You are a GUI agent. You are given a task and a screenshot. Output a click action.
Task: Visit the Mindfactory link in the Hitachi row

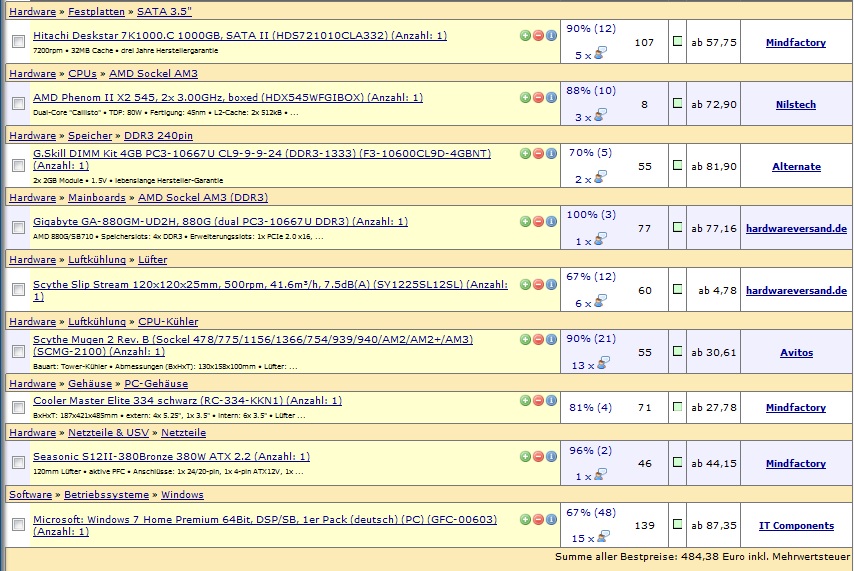796,42
